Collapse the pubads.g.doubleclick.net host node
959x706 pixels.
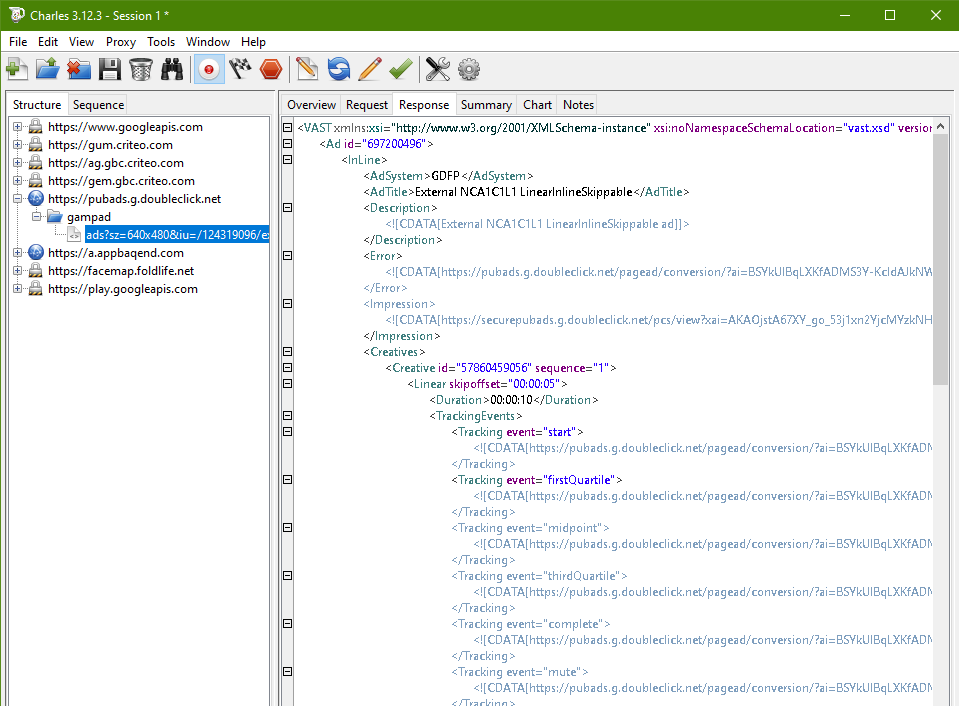18,199
